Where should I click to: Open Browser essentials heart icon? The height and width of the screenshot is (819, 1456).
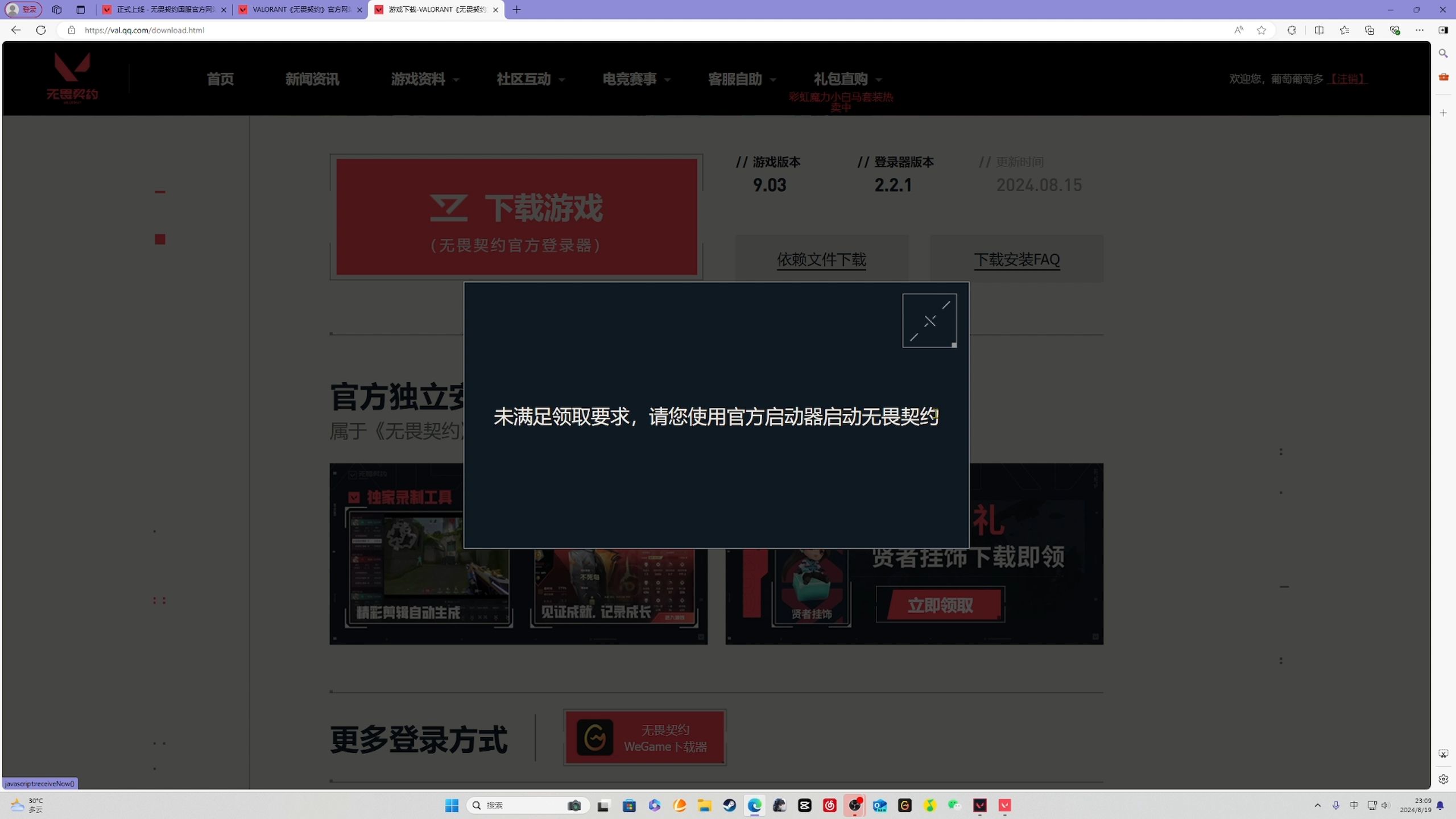point(1395,30)
